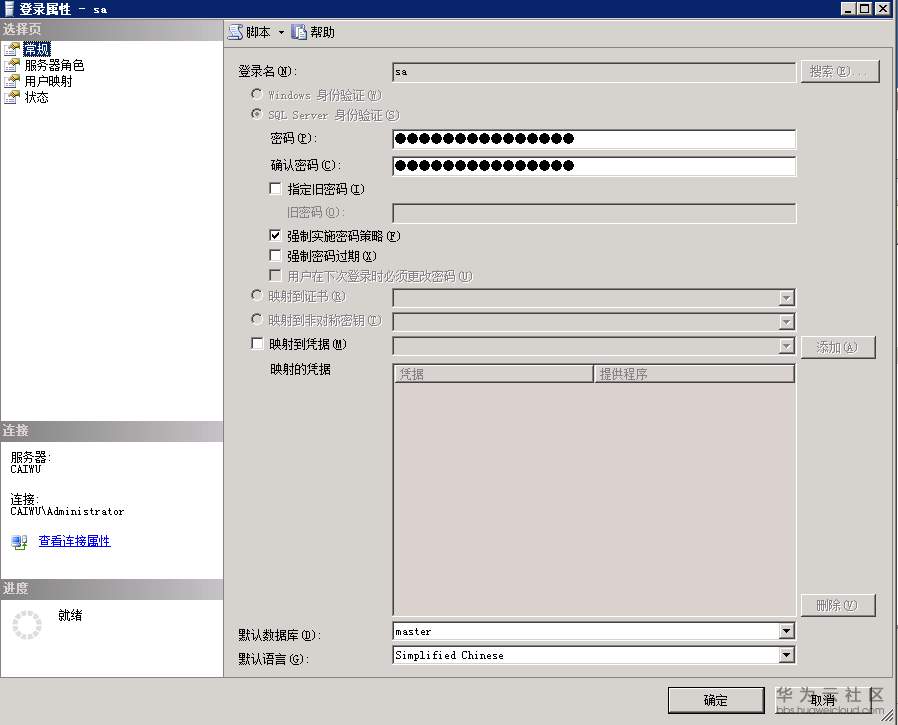Select SQL Server 身份验证 radio button

click(x=257, y=114)
